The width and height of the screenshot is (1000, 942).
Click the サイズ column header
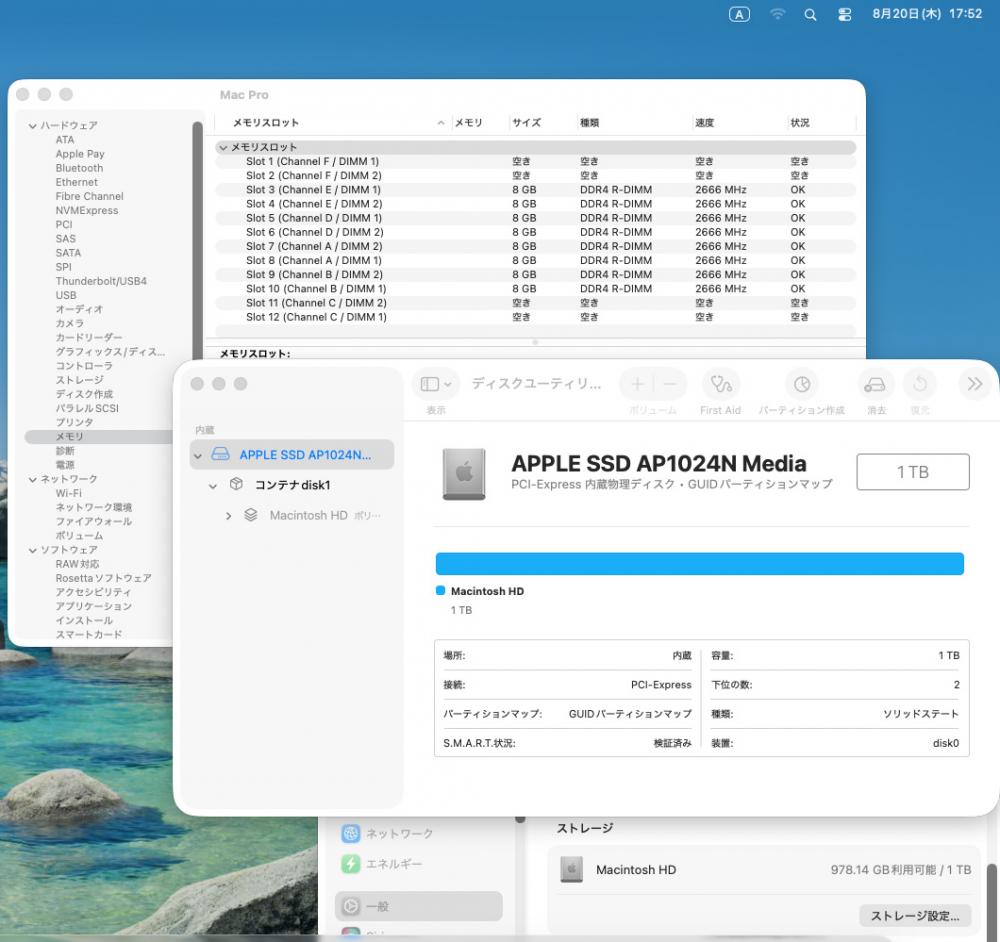[x=526, y=122]
